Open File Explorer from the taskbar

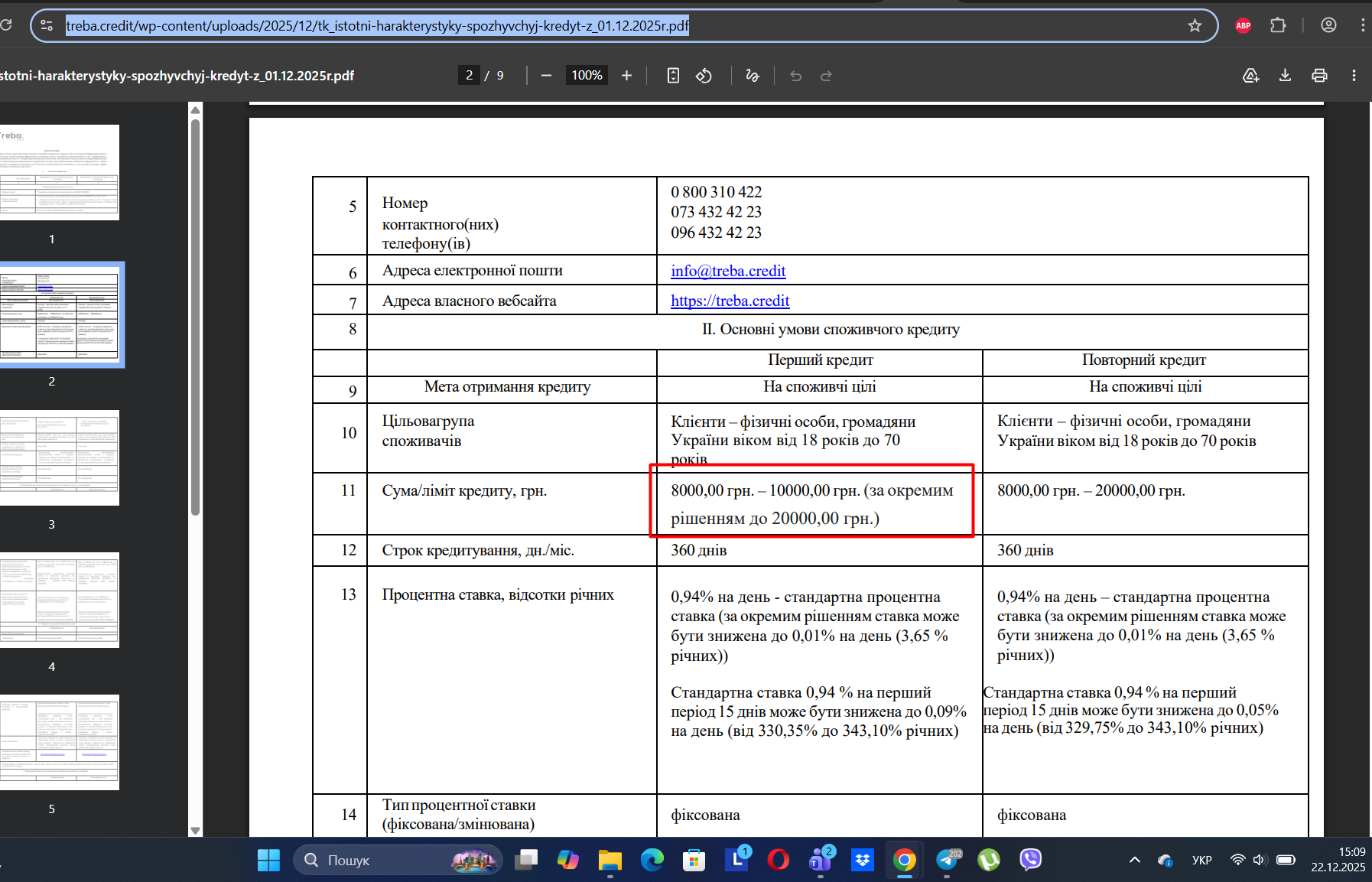pos(610,860)
